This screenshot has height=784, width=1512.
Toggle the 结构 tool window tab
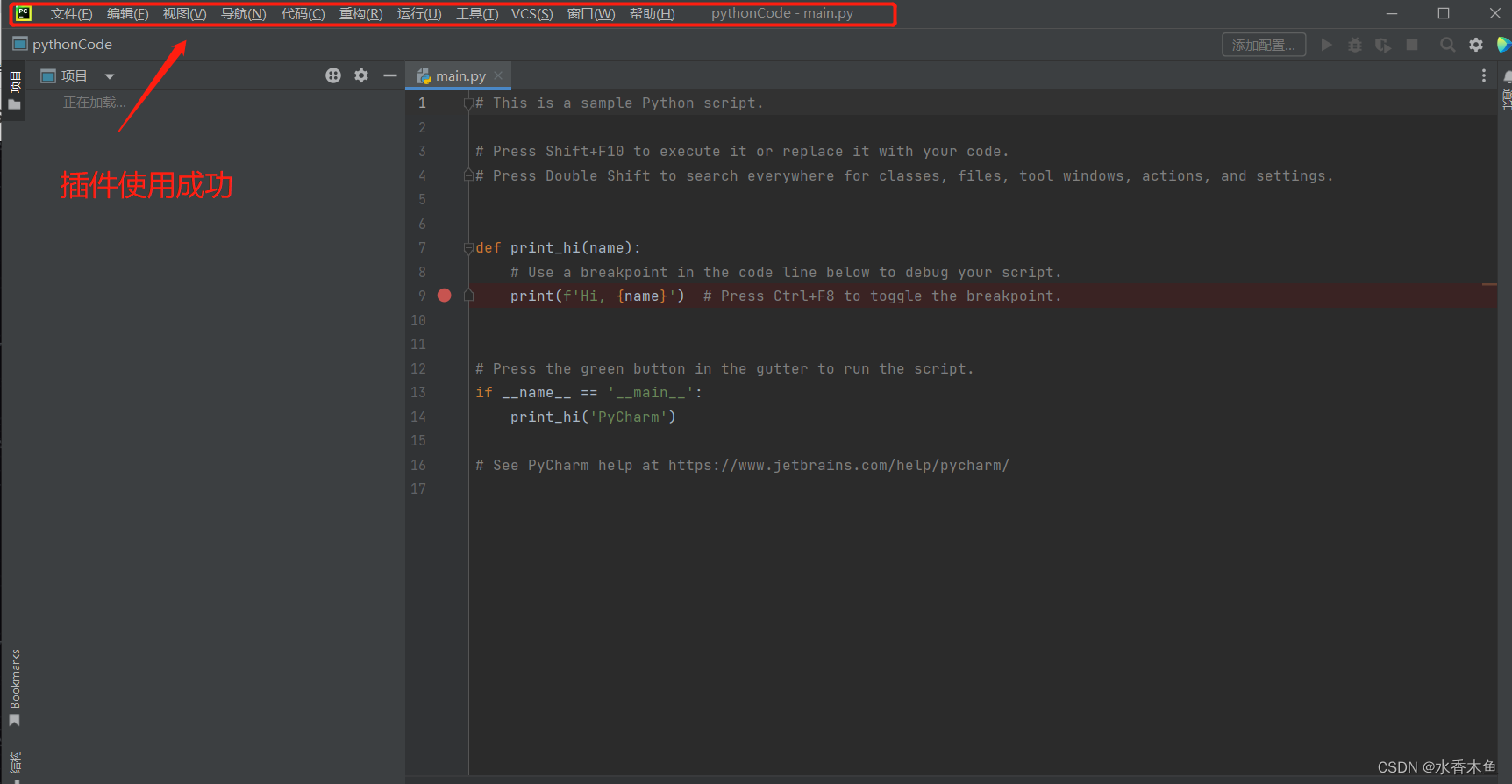click(x=15, y=761)
